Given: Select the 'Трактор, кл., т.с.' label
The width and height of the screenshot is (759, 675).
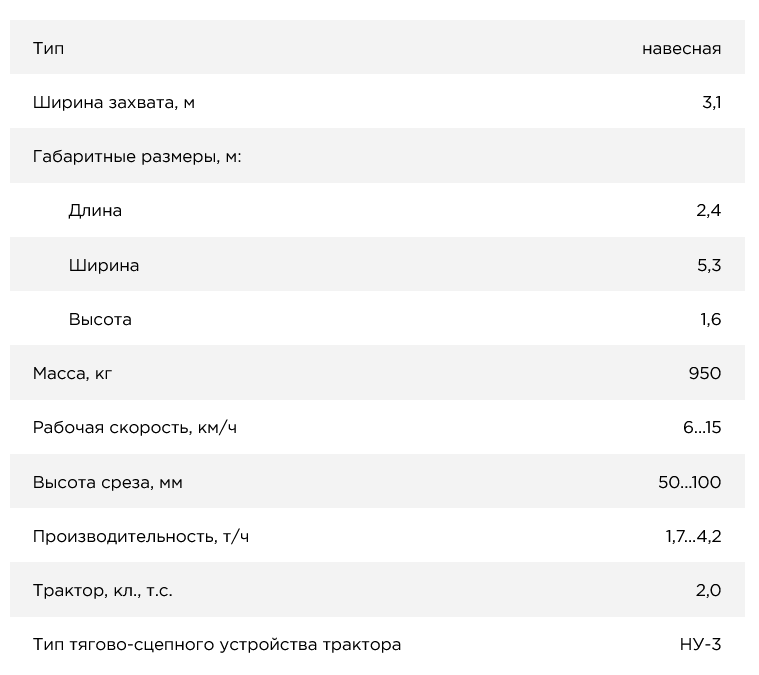Looking at the screenshot, I should 103,590.
